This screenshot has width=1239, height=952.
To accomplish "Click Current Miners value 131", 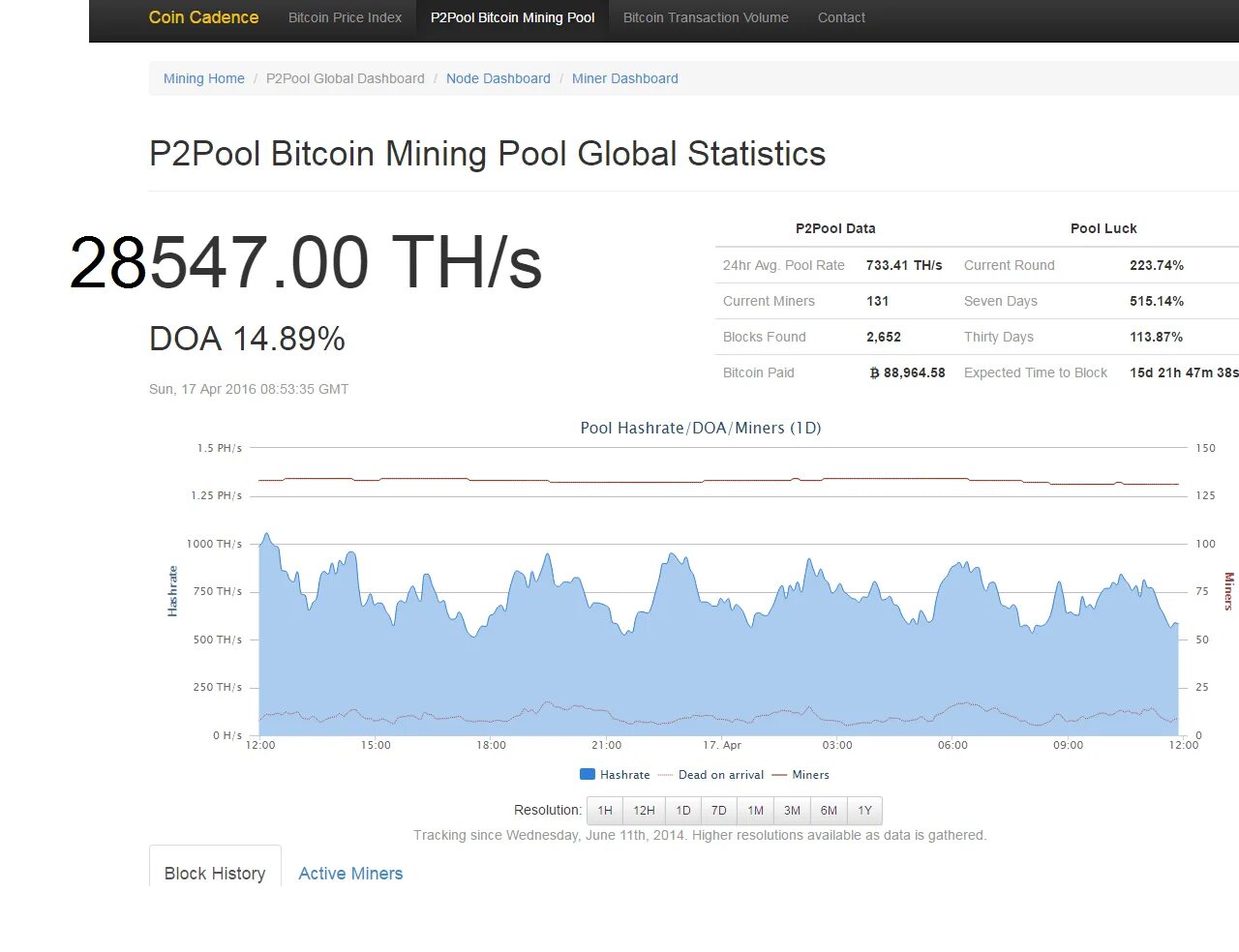I will [878, 301].
